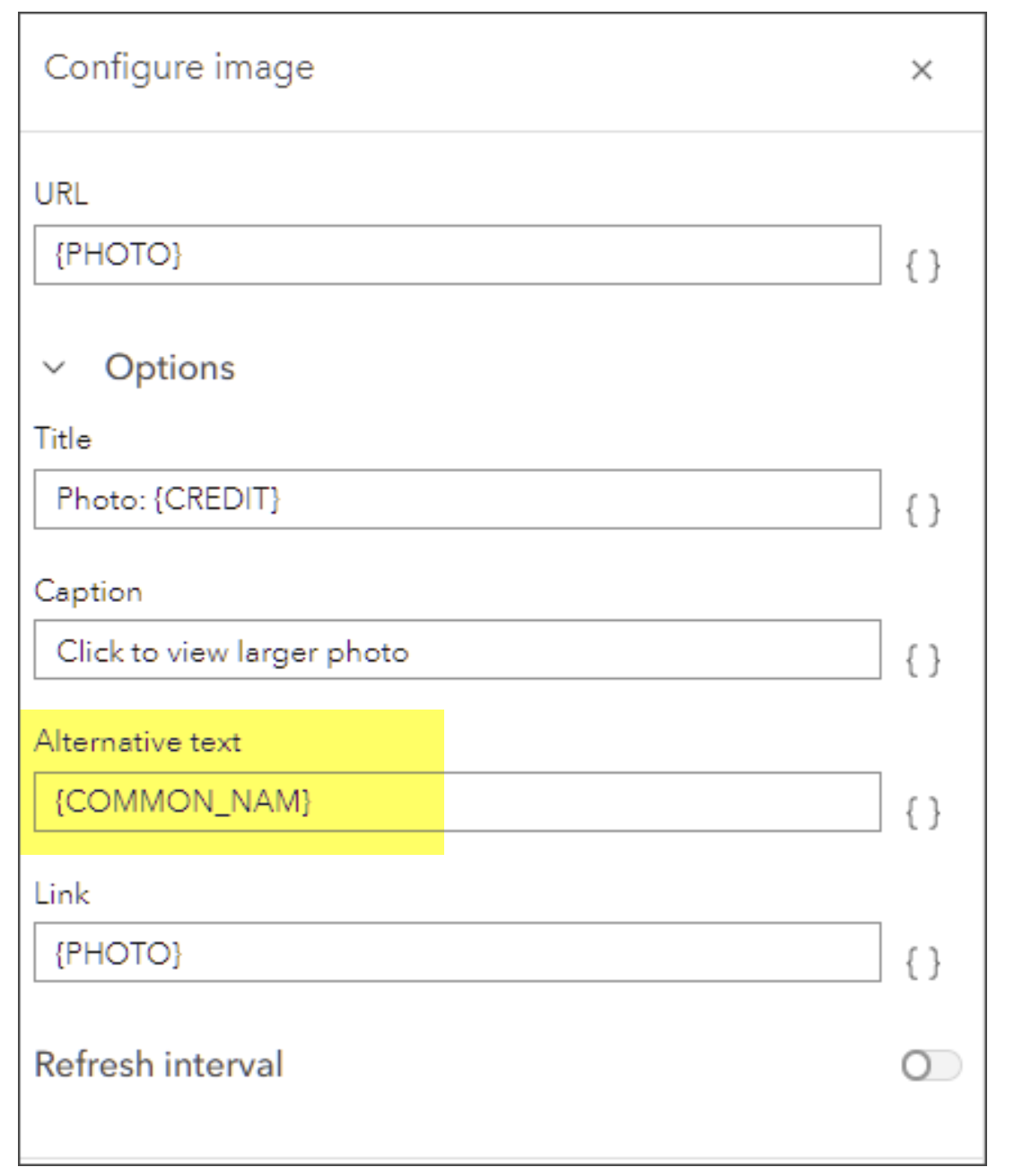Collapse the Options section chevron
1014x1176 pixels.
(55, 368)
